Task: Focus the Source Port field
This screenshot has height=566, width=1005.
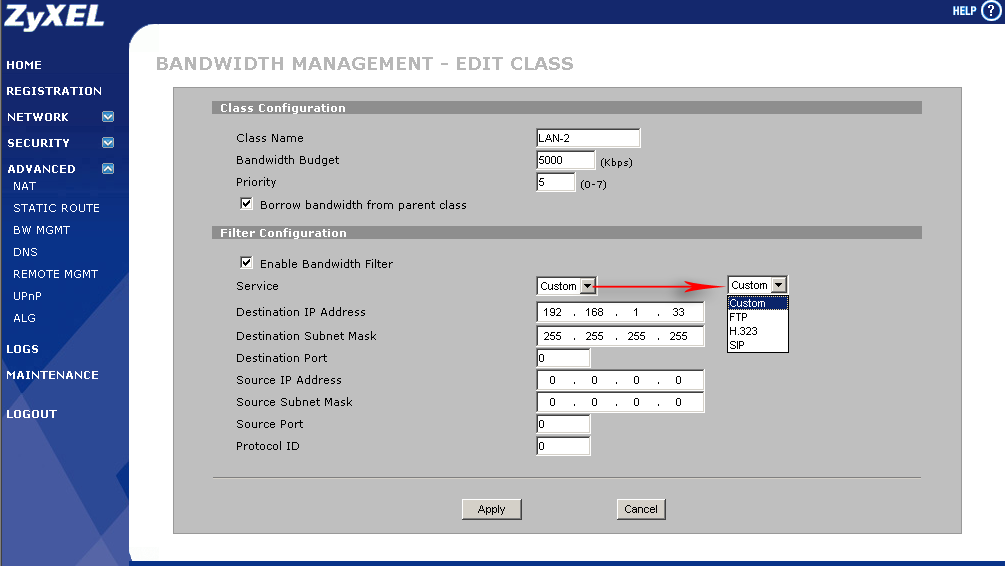Action: click(x=563, y=424)
